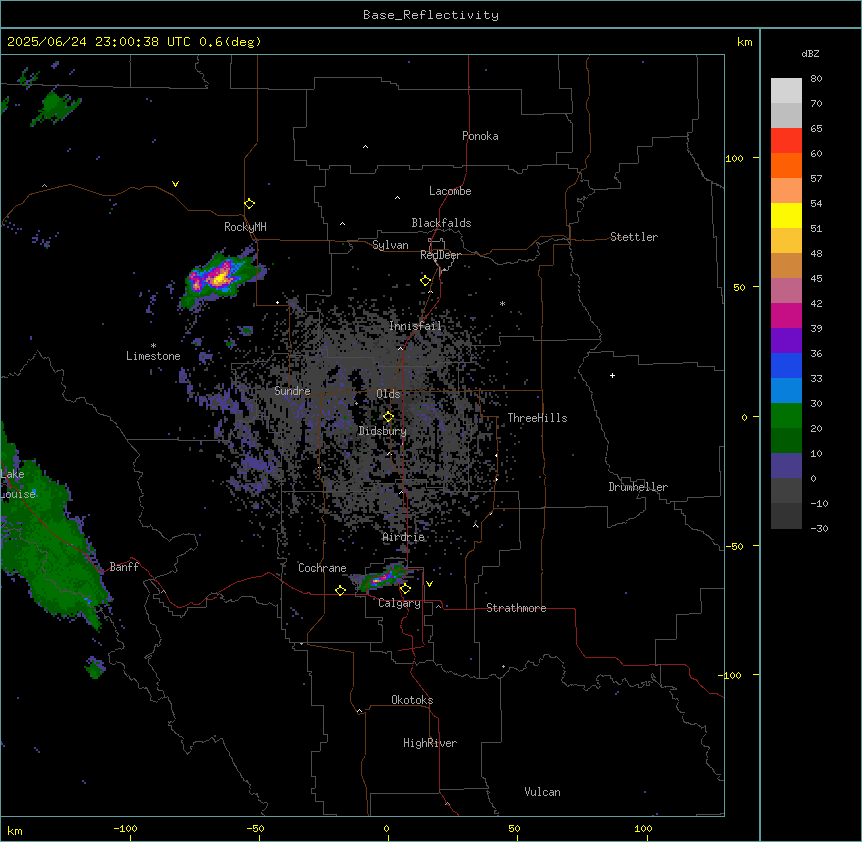This screenshot has width=862, height=842.
Task: Click the 51 dBZ yellow legend swatch
Action: [x=786, y=215]
